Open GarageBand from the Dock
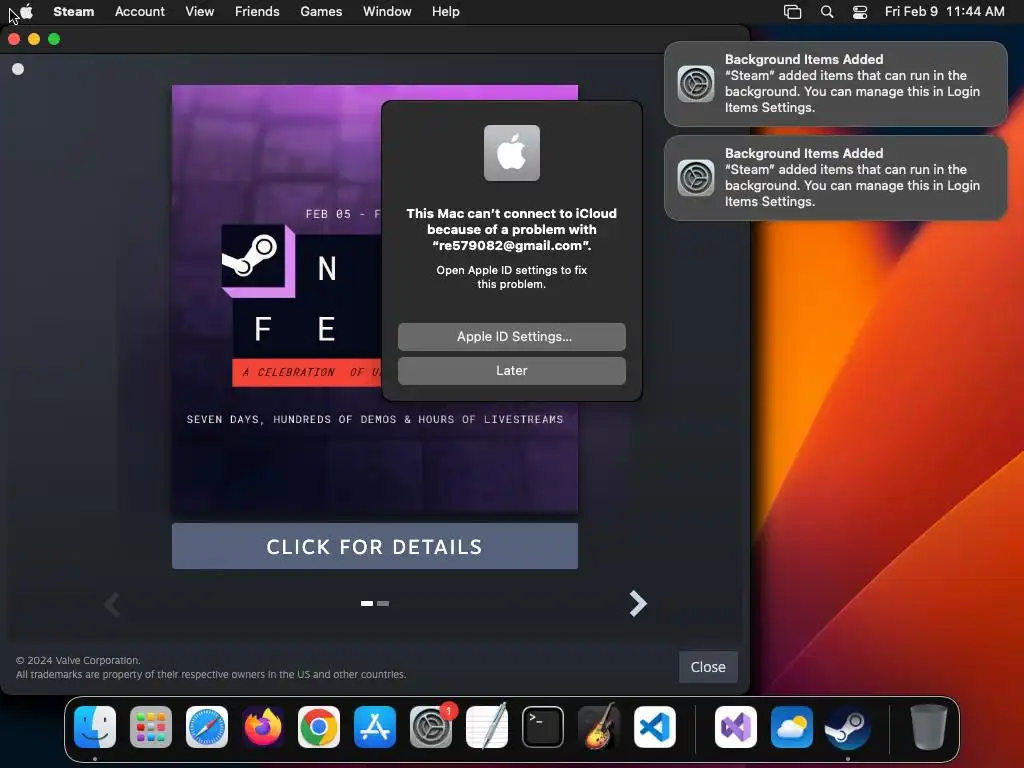 pyautogui.click(x=599, y=727)
